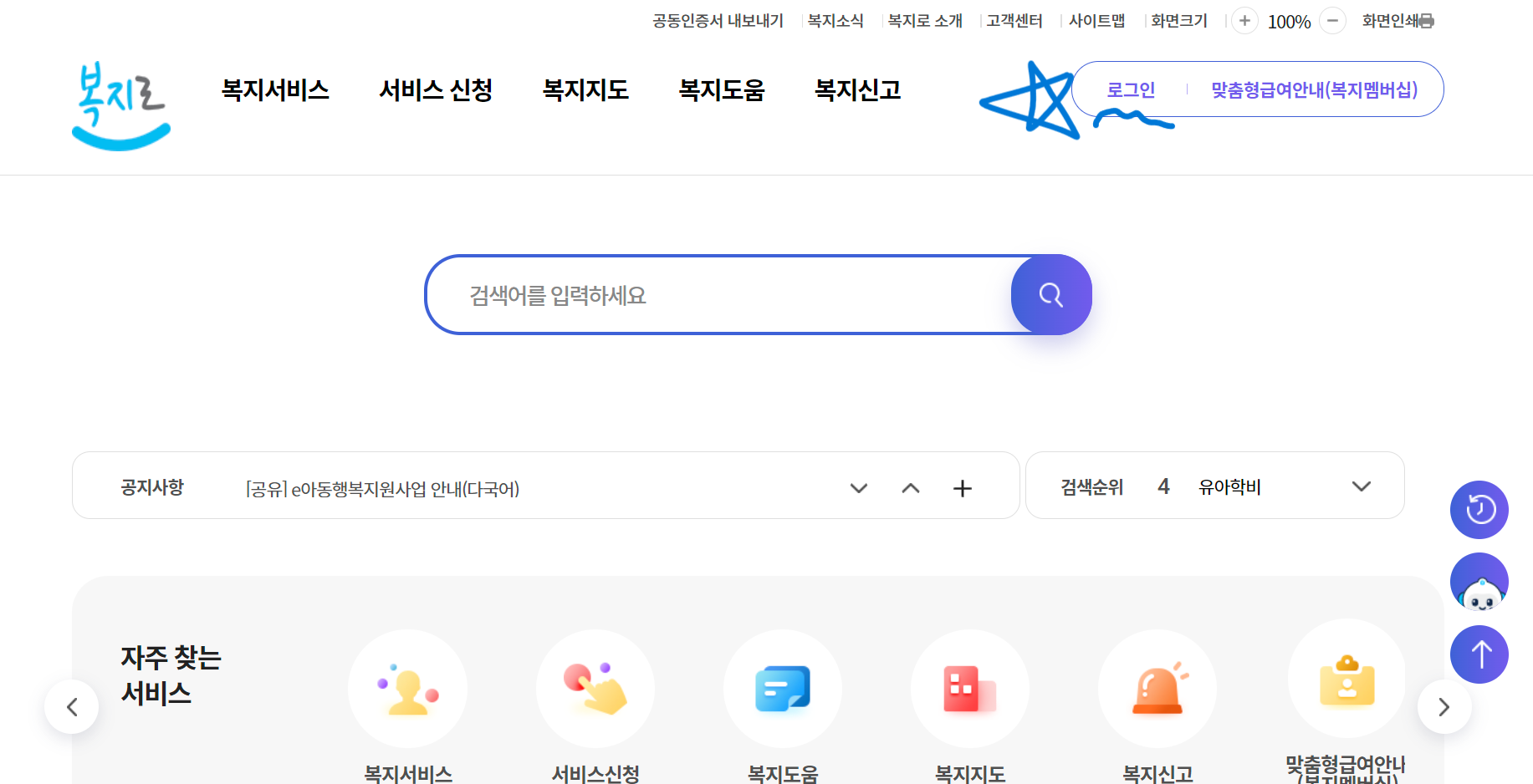The width and height of the screenshot is (1533, 784).
Task: Click the search magnifier button
Action: point(1051,294)
